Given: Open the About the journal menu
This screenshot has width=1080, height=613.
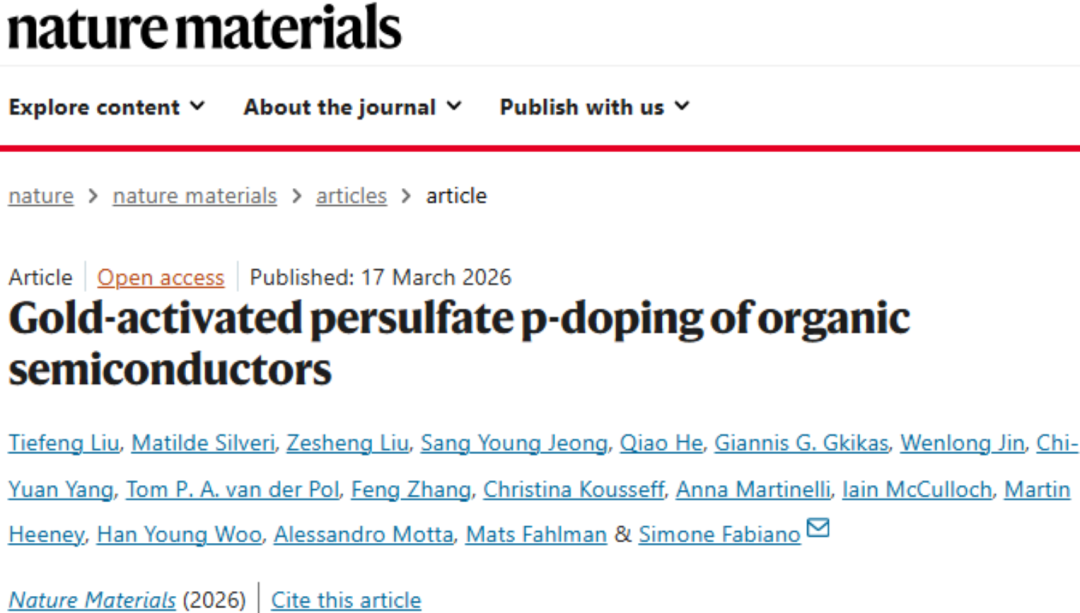Looking at the screenshot, I should tap(352, 107).
